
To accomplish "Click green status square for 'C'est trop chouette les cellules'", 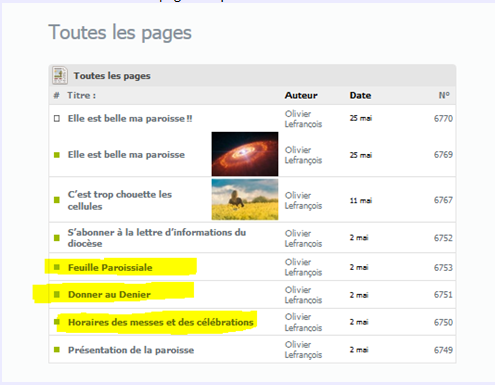I will tap(57, 200).
